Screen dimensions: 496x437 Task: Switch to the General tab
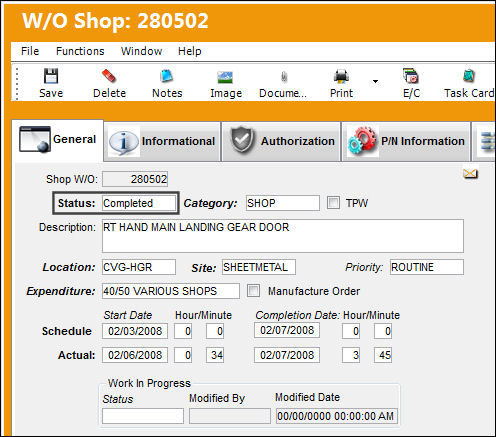58,140
